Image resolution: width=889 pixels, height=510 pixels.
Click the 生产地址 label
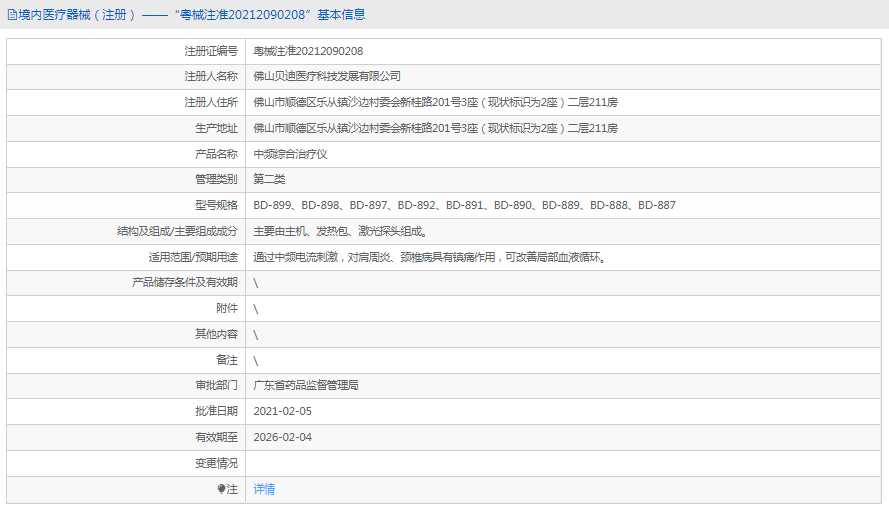tap(217, 128)
